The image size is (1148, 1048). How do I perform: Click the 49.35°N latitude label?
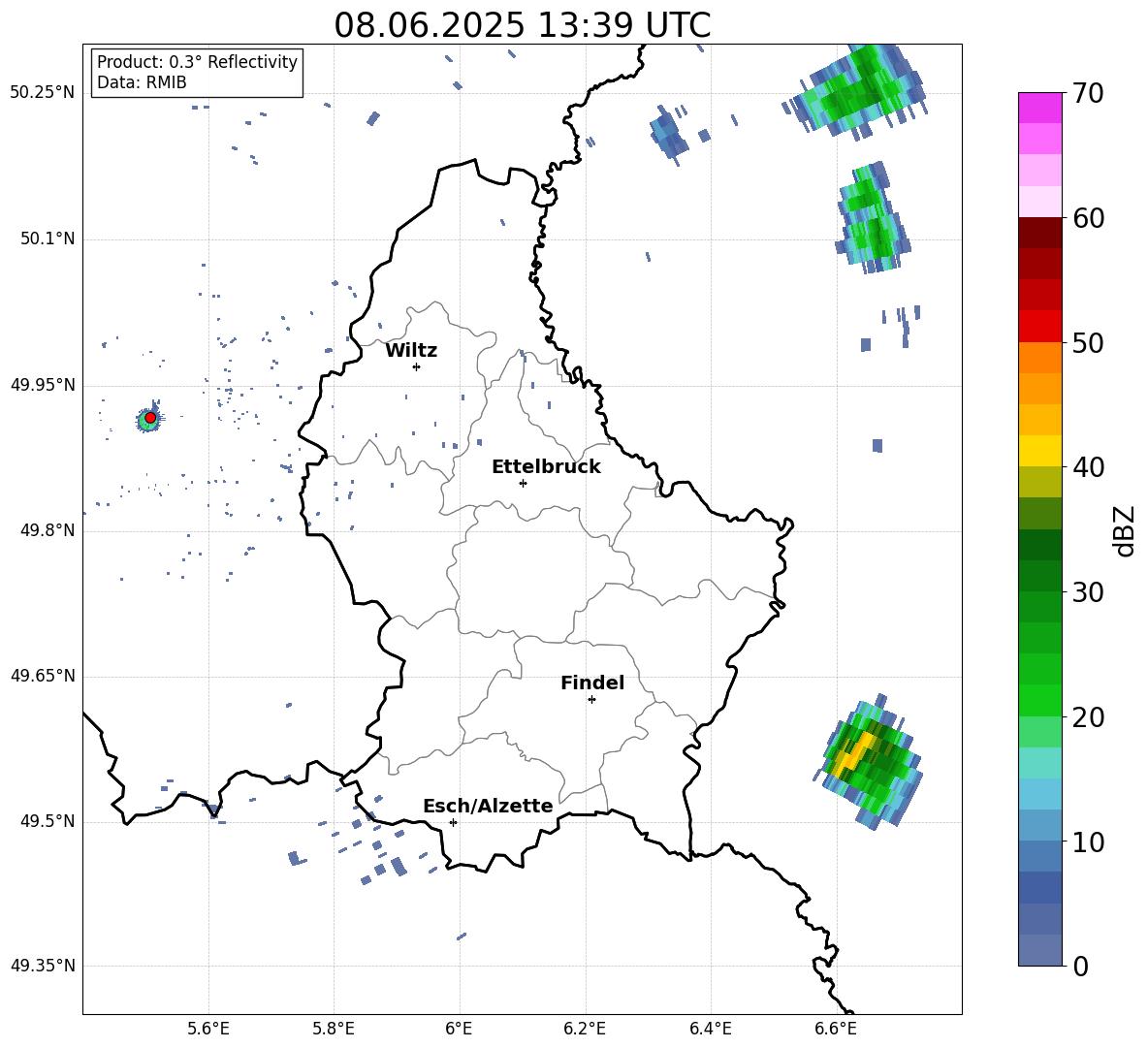[x=43, y=966]
